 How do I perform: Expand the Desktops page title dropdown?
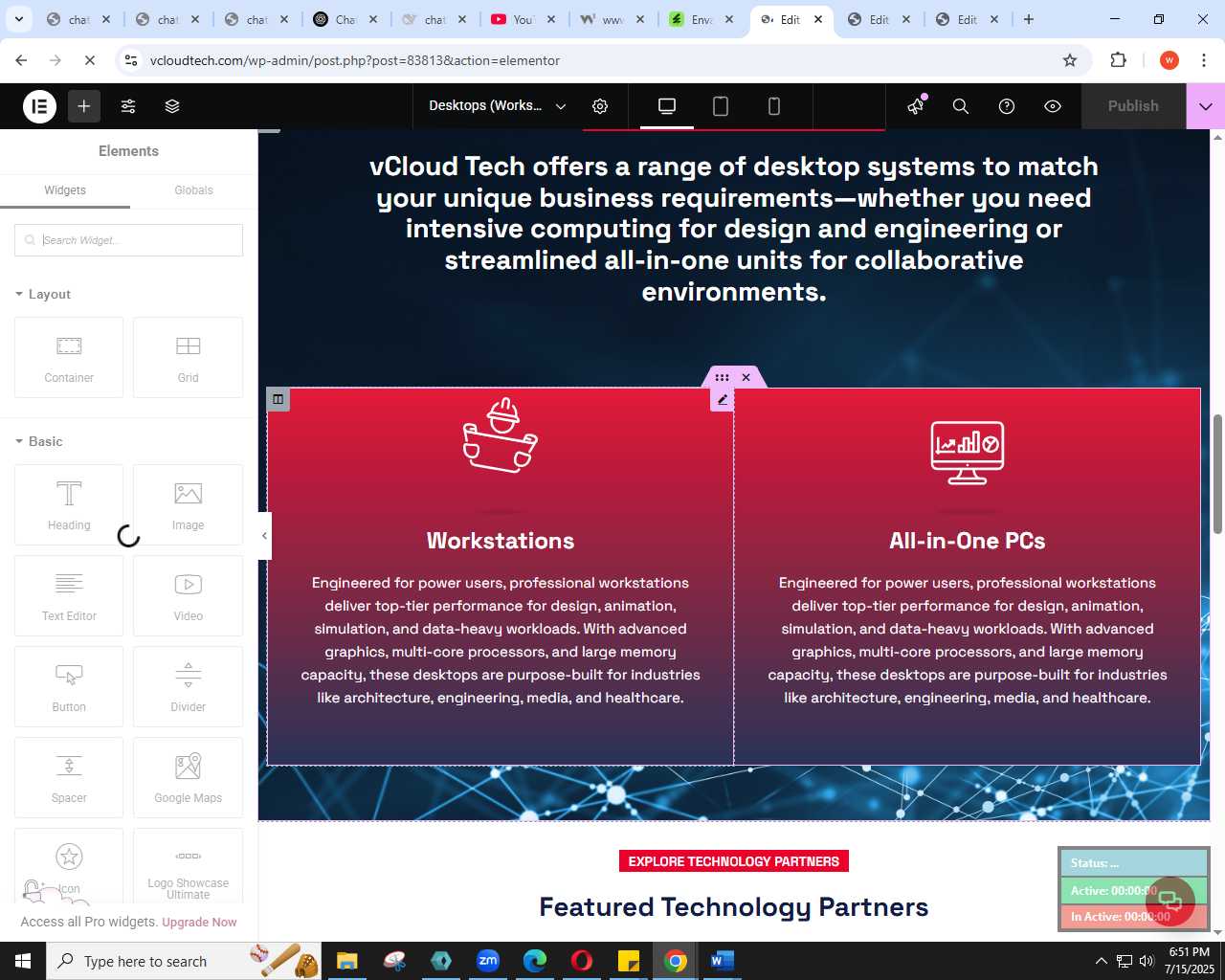[561, 106]
